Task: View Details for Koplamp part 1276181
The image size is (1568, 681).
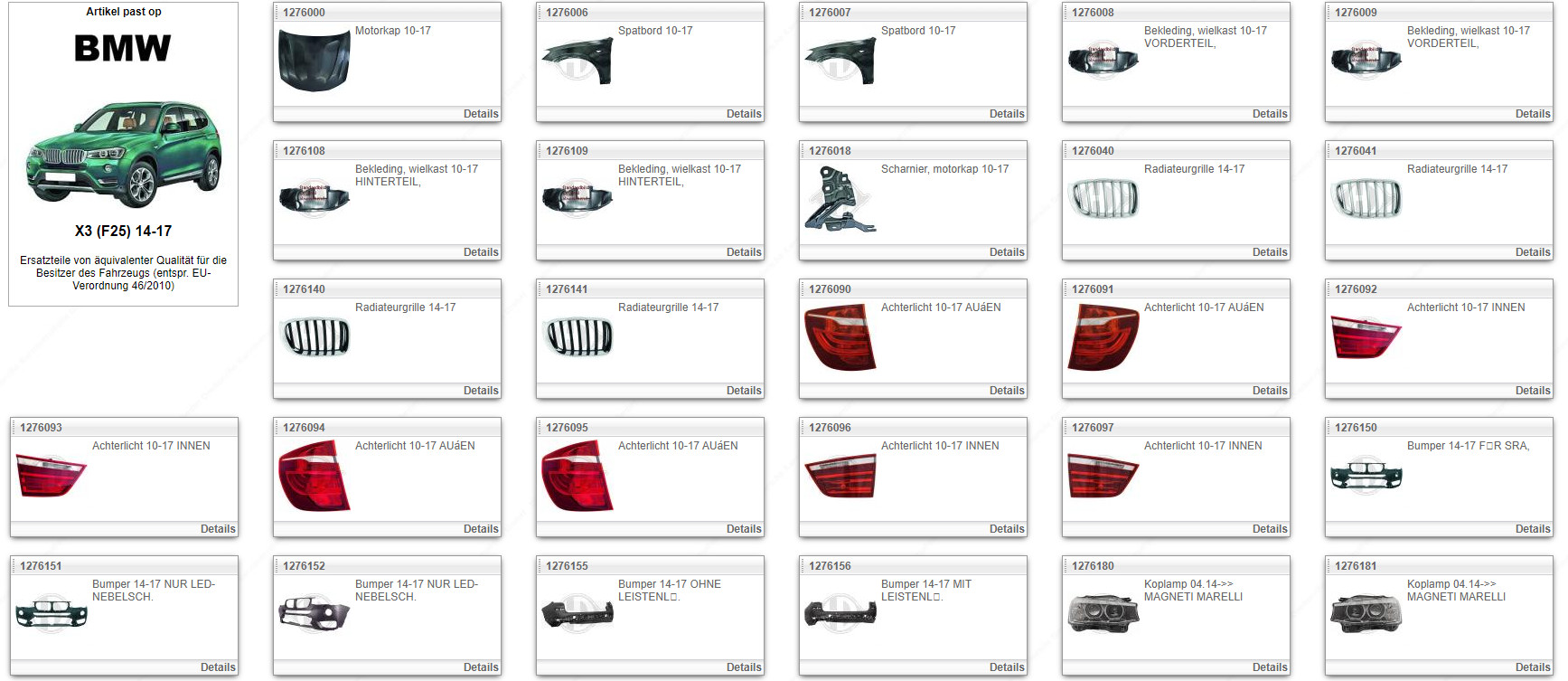Action: pos(1533,667)
